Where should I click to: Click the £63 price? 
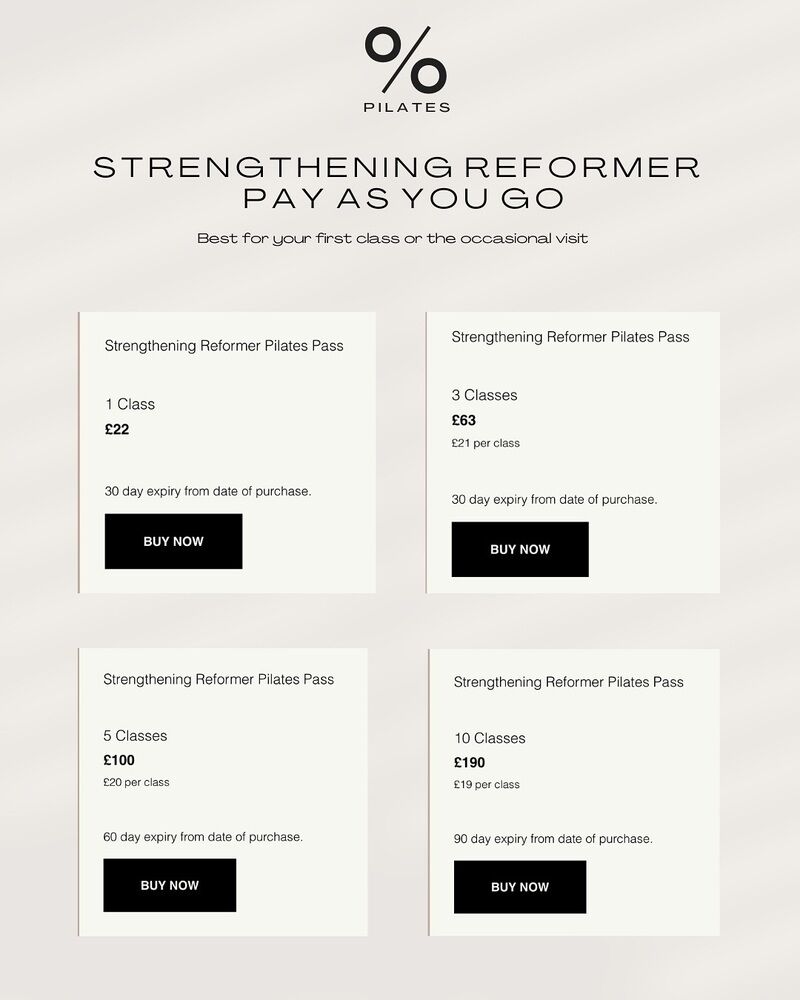[x=464, y=420]
